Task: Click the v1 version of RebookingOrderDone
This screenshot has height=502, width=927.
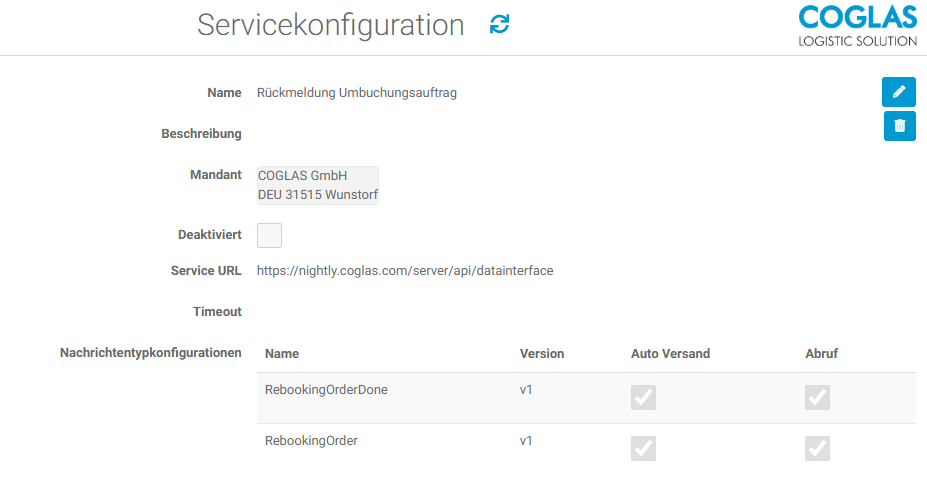Action: 526,390
